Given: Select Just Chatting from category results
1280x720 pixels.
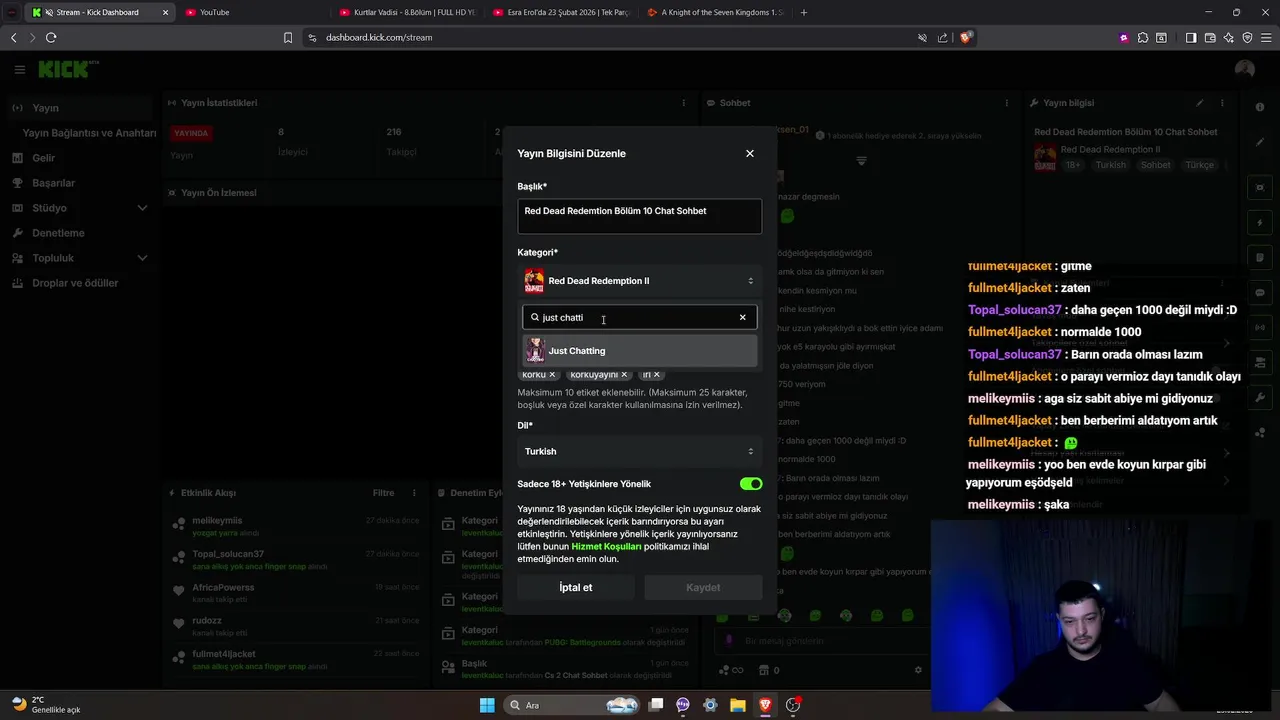Looking at the screenshot, I should click(x=640, y=351).
